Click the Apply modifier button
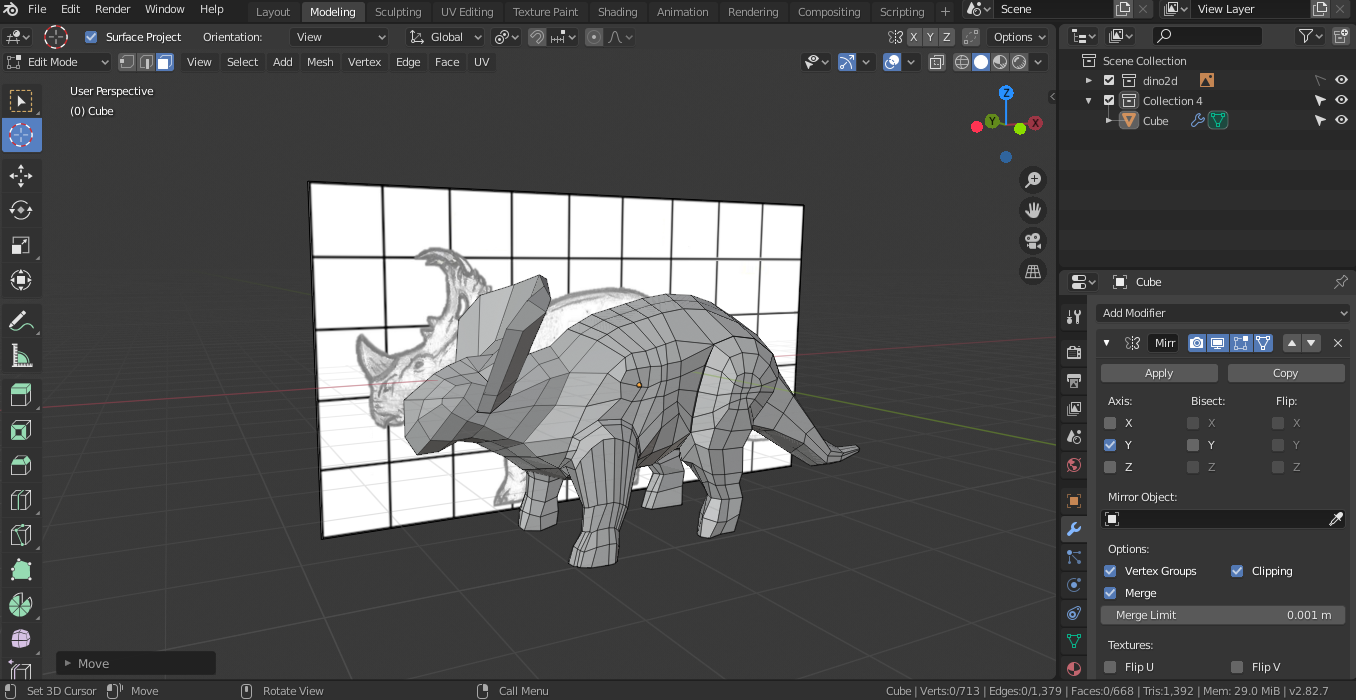 point(1159,373)
